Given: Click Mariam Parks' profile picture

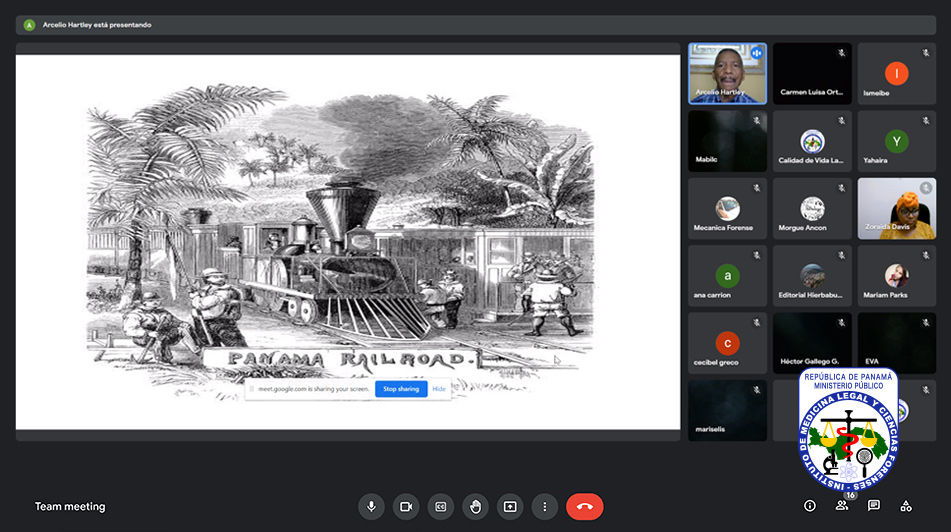Looking at the screenshot, I should pyautogui.click(x=896, y=276).
